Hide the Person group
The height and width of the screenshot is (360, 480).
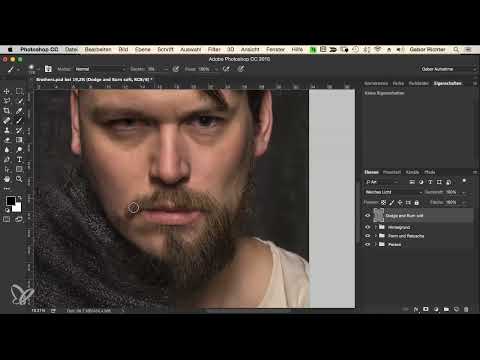tap(368, 244)
